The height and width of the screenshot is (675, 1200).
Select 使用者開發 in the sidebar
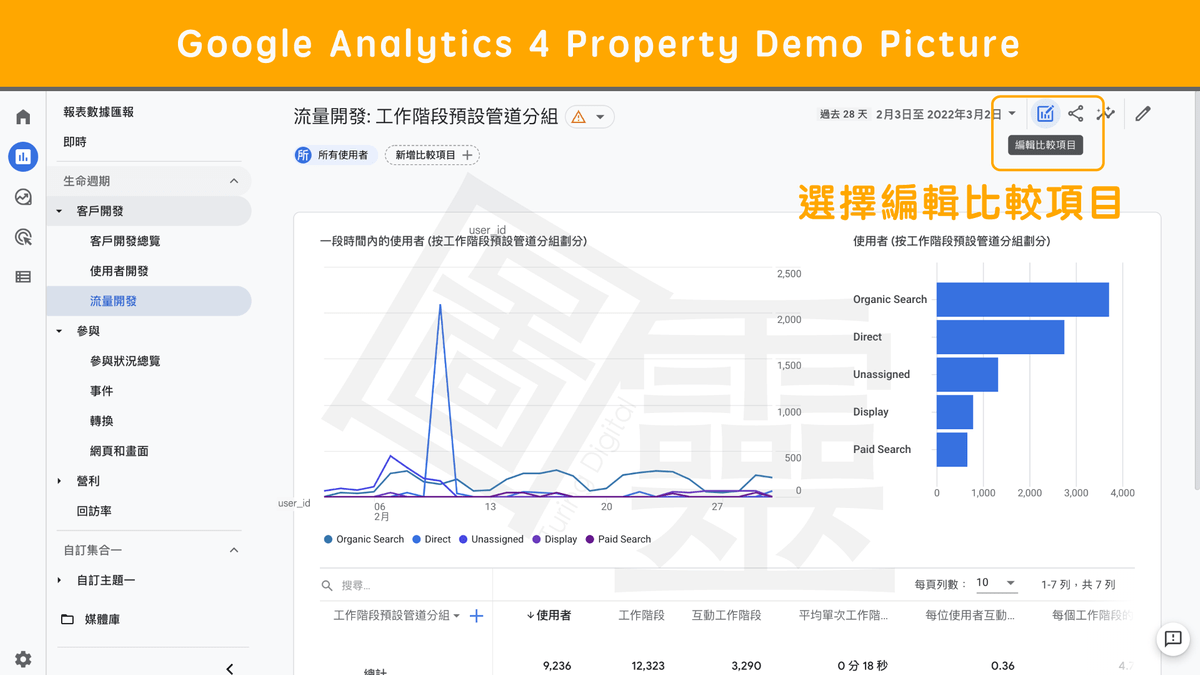click(x=119, y=271)
